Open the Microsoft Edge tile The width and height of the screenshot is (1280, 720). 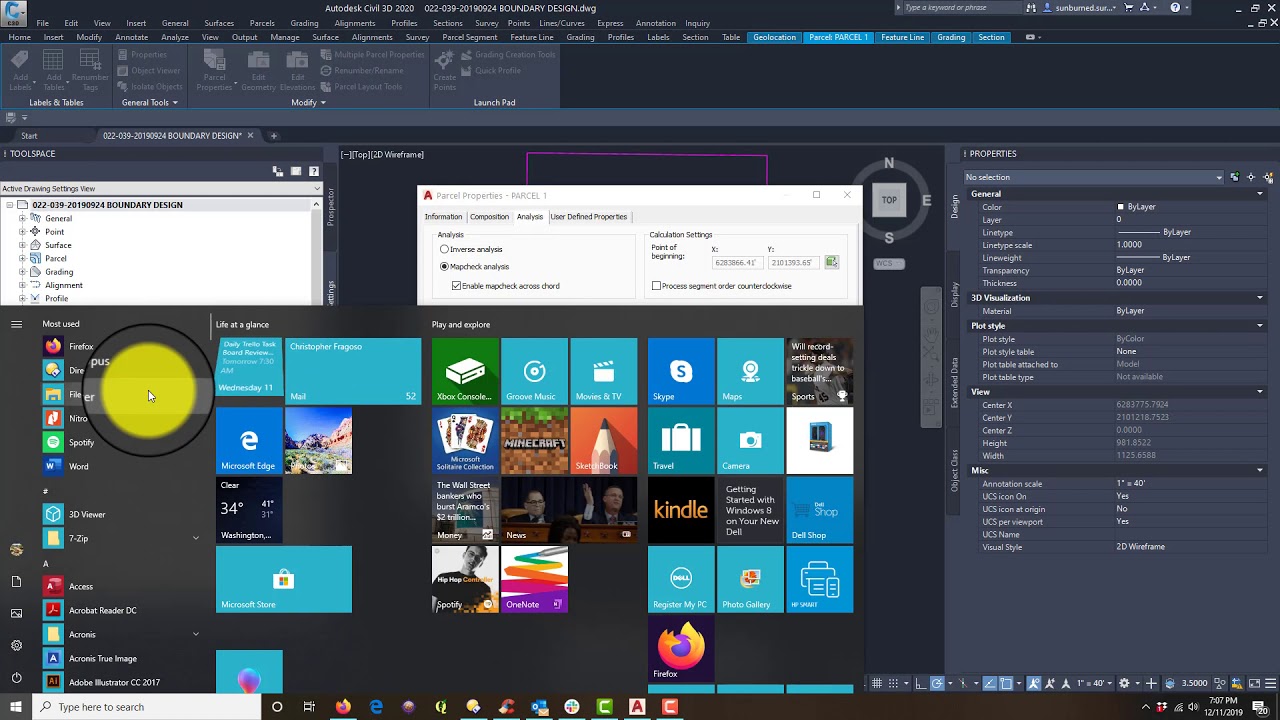(249, 440)
